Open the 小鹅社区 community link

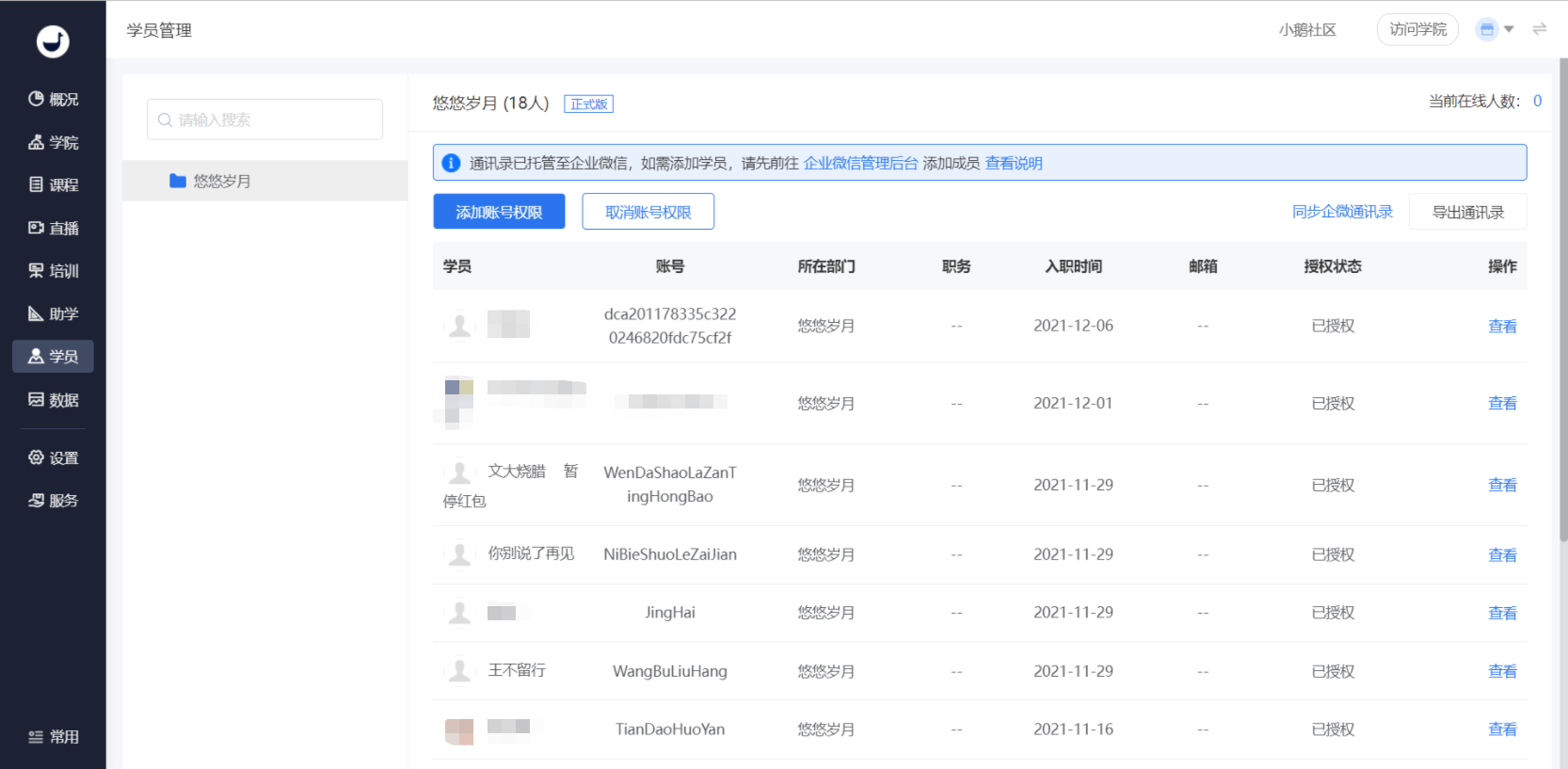[x=1307, y=30]
